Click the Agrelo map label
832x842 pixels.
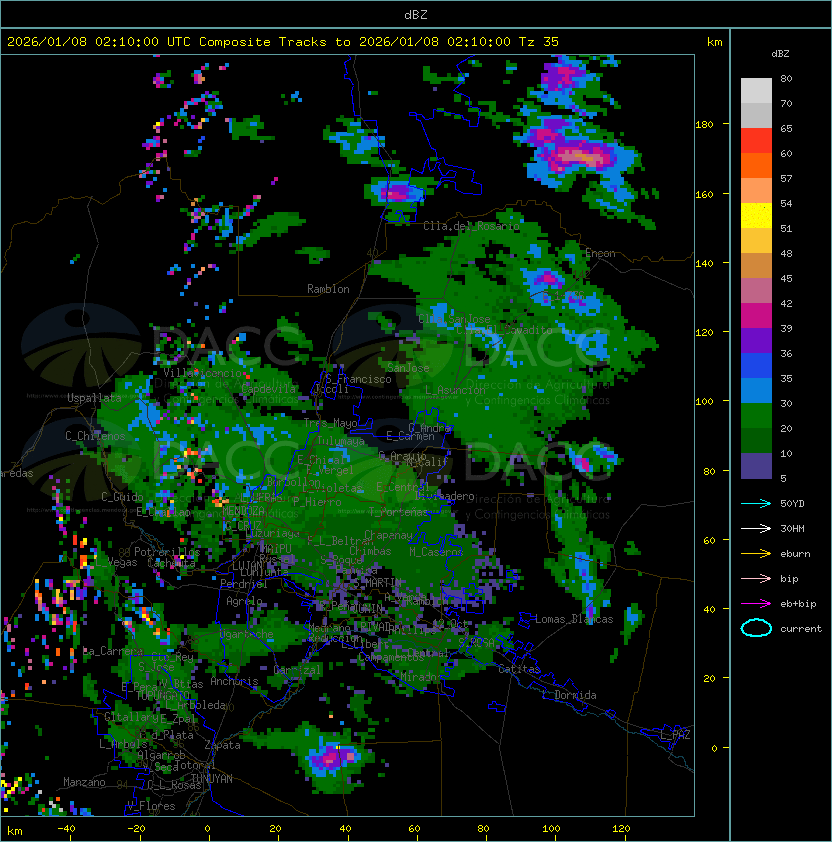(244, 601)
